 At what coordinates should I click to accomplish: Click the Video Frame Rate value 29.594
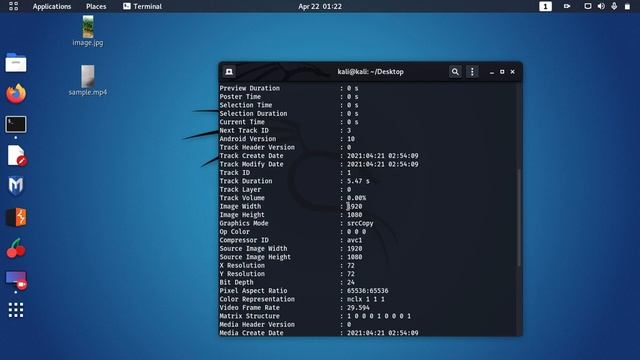click(358, 308)
